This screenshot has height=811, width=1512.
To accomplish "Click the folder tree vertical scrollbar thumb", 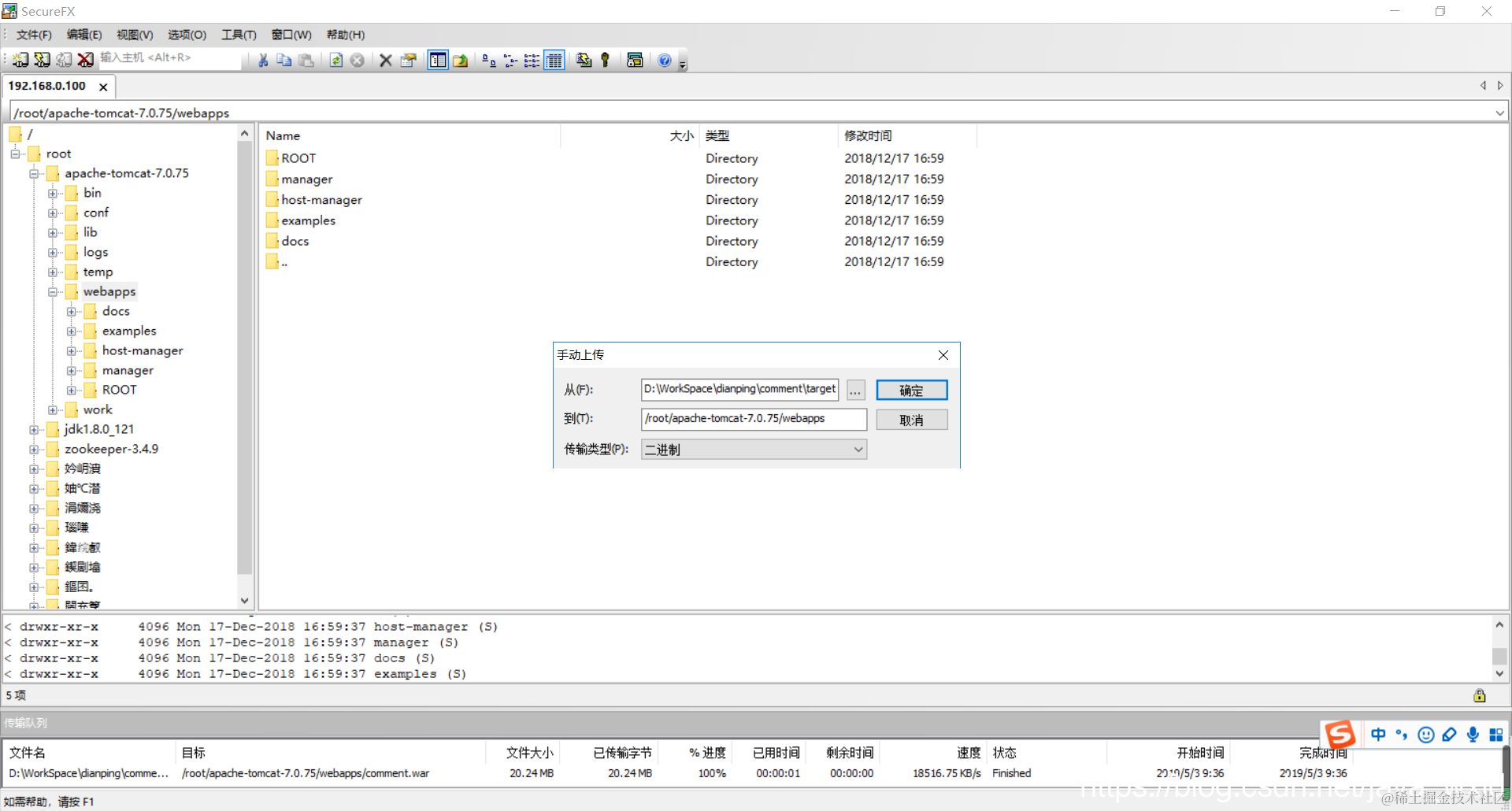I will click(x=244, y=358).
